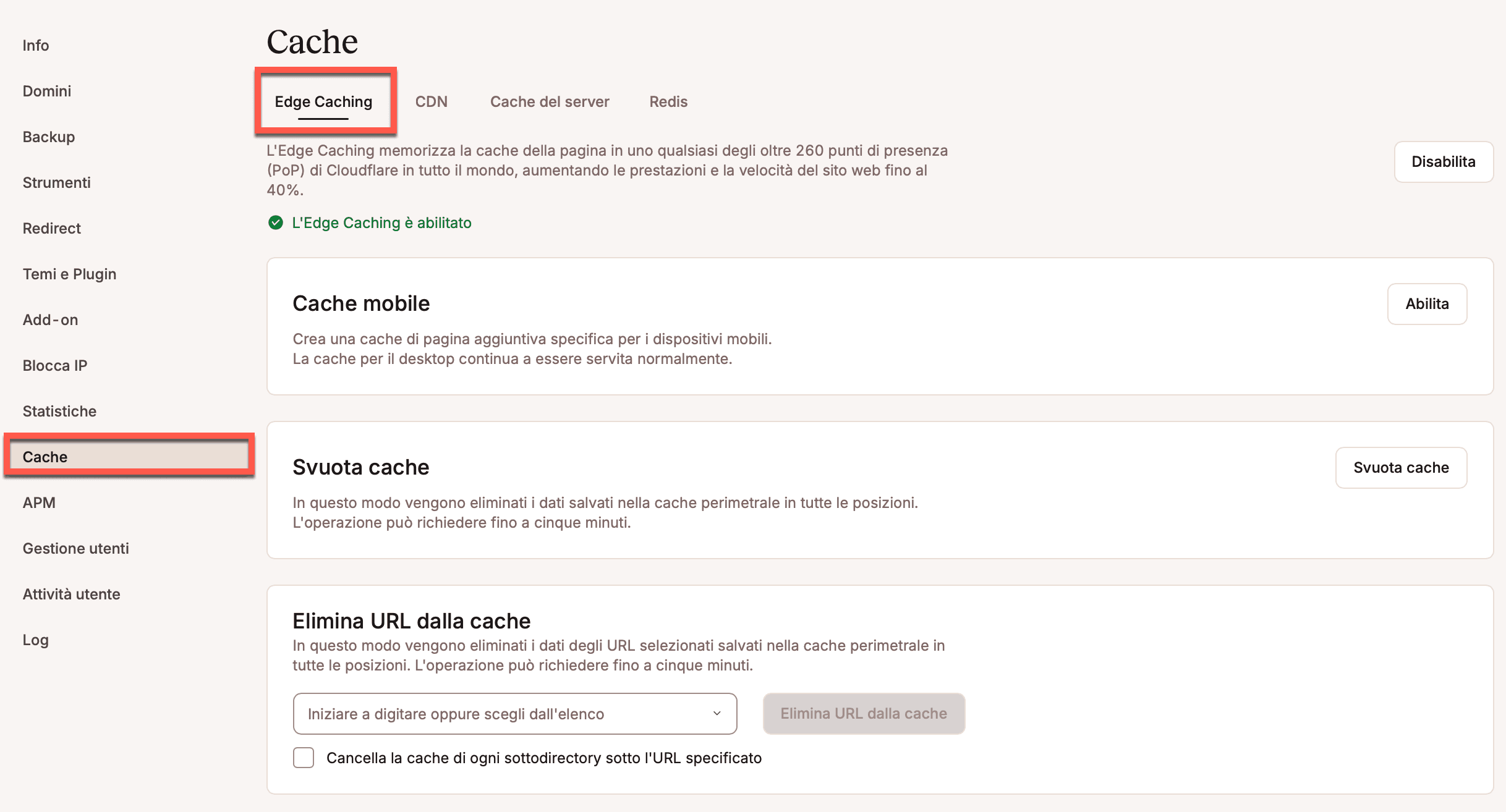Open Gestione utenti in the sidebar
The width and height of the screenshot is (1506, 812).
coord(75,549)
